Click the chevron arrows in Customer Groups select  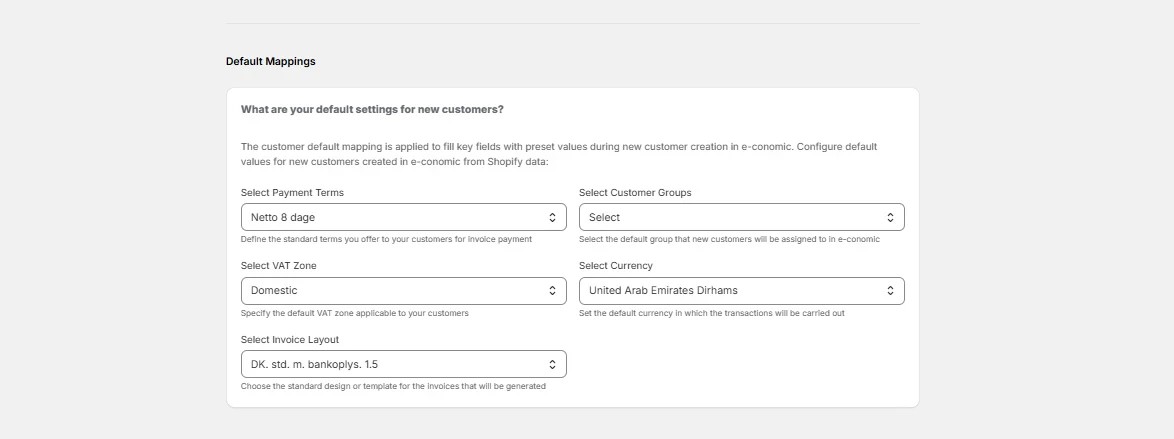point(890,217)
